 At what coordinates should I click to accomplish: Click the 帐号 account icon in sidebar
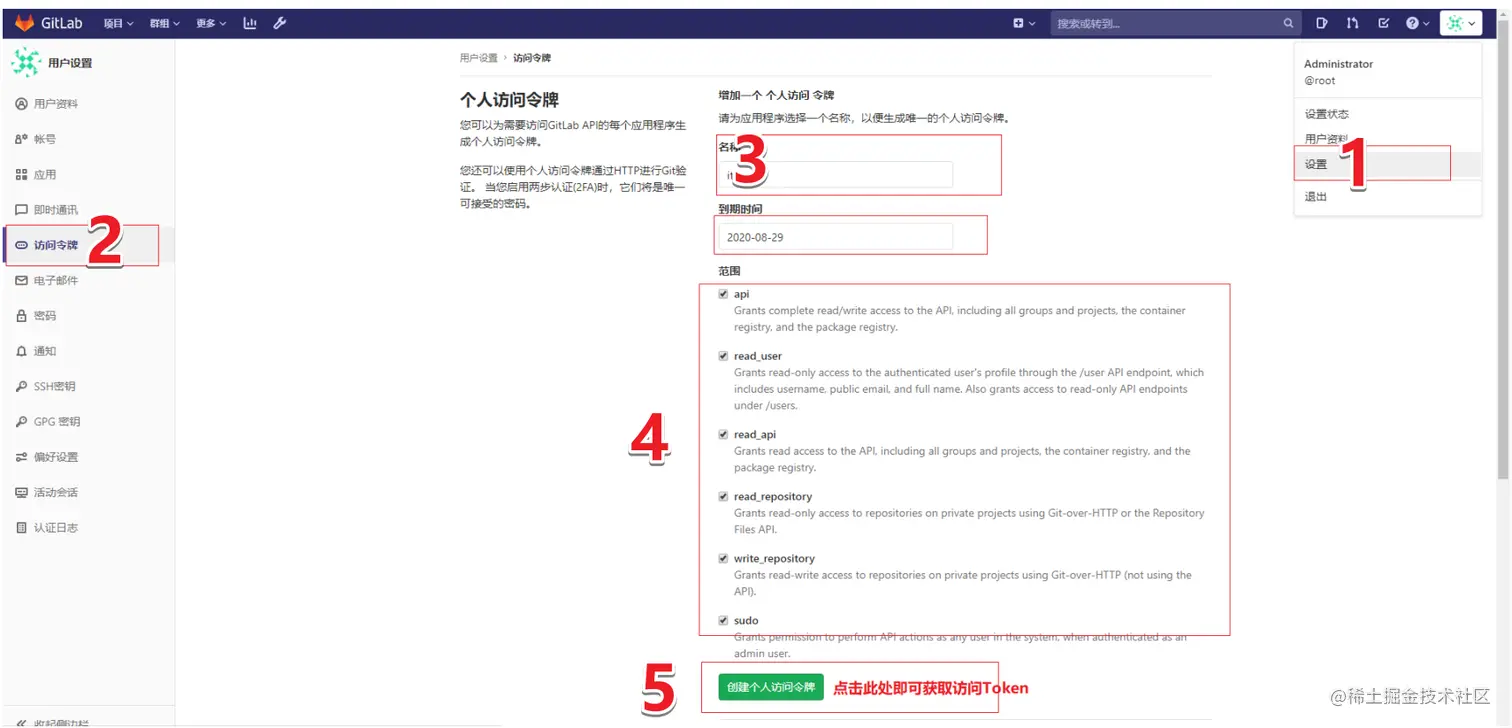[22, 139]
